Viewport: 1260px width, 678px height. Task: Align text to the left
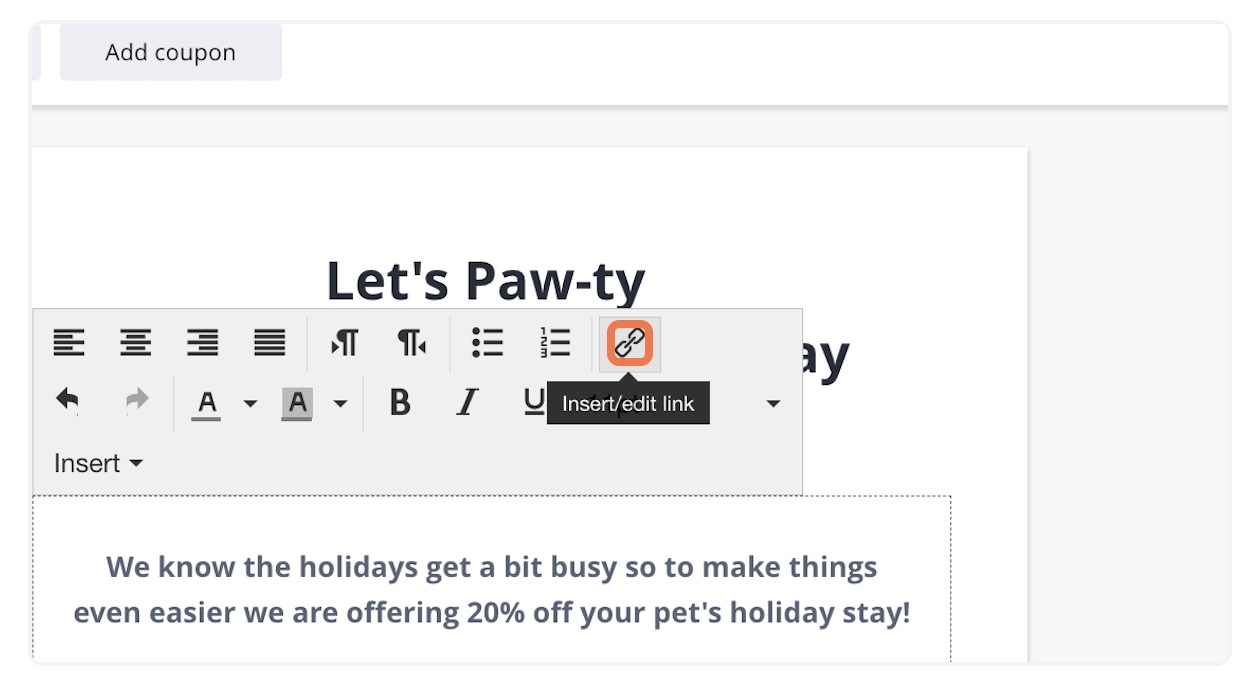coord(69,344)
